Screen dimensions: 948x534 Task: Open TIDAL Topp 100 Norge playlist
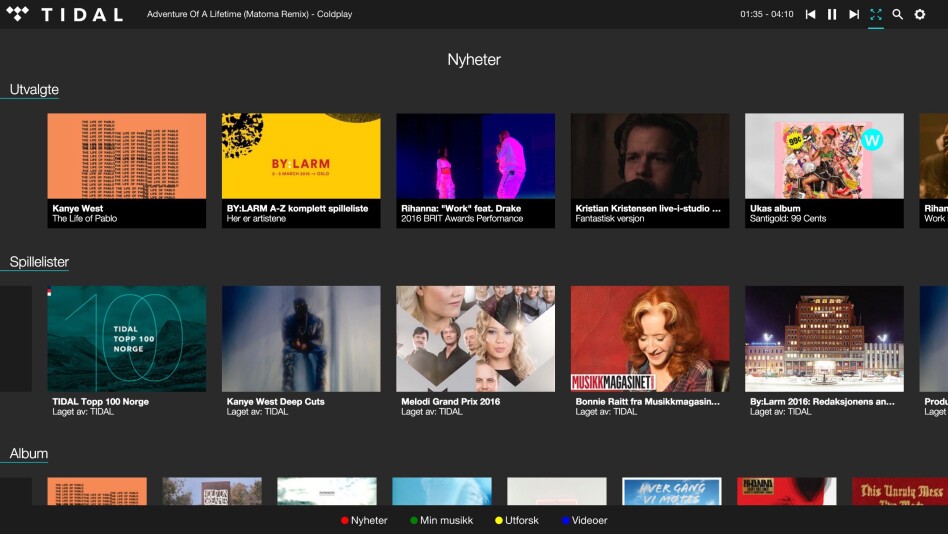(127, 350)
